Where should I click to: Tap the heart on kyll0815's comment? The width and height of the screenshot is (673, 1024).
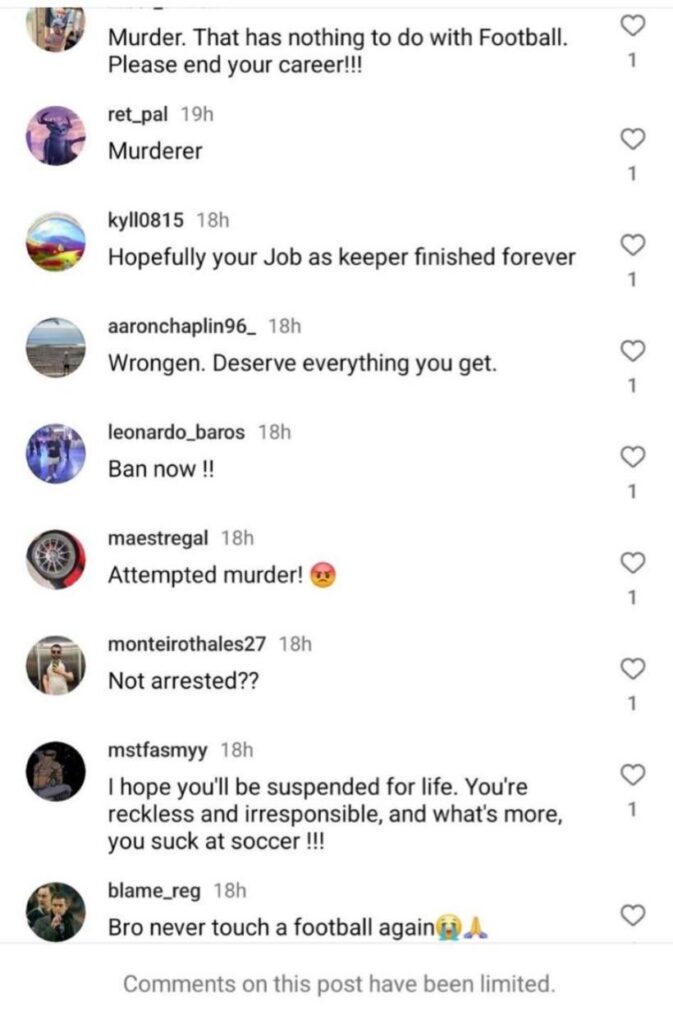(x=633, y=243)
